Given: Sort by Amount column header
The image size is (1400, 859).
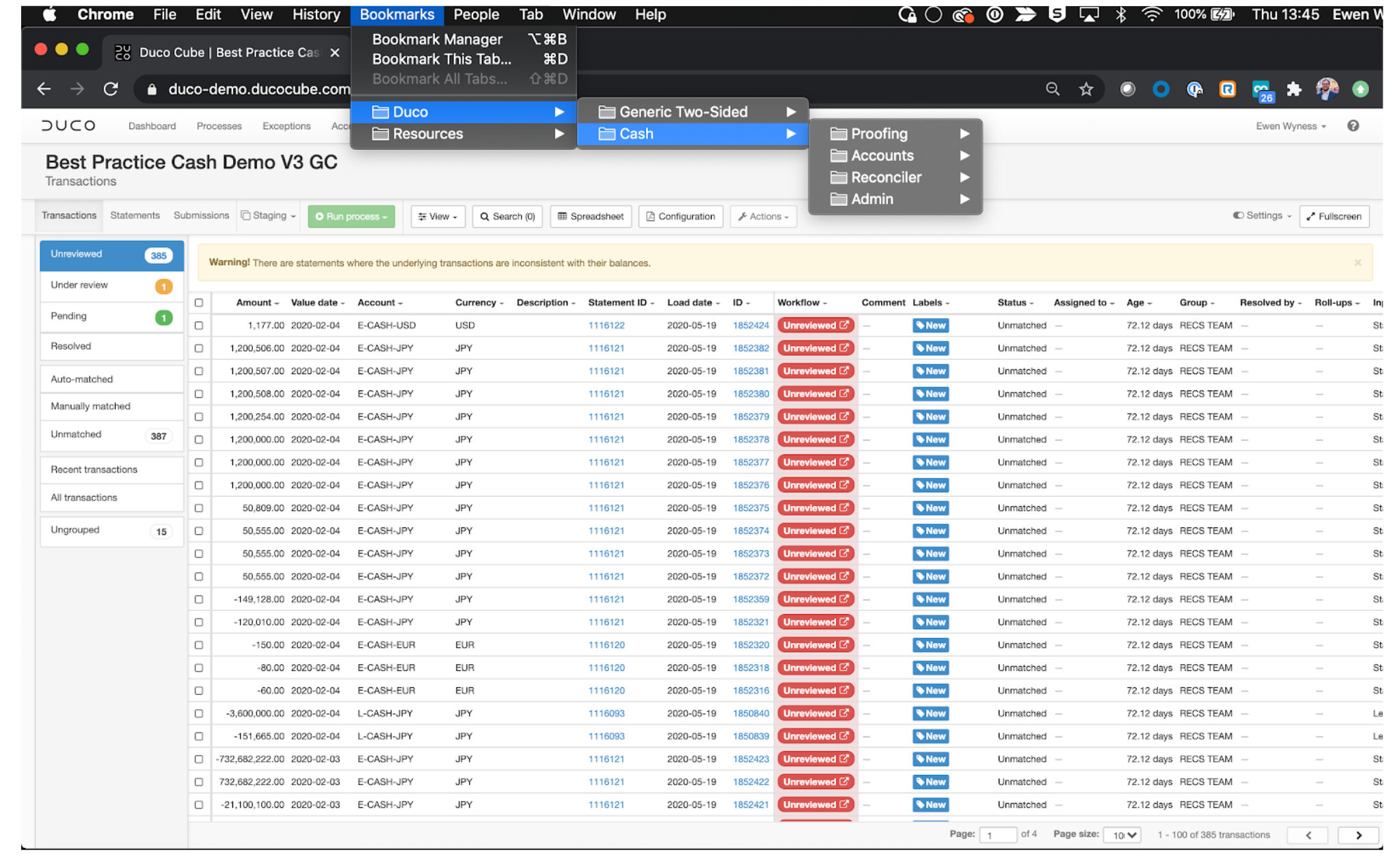Looking at the screenshot, I should pos(257,302).
